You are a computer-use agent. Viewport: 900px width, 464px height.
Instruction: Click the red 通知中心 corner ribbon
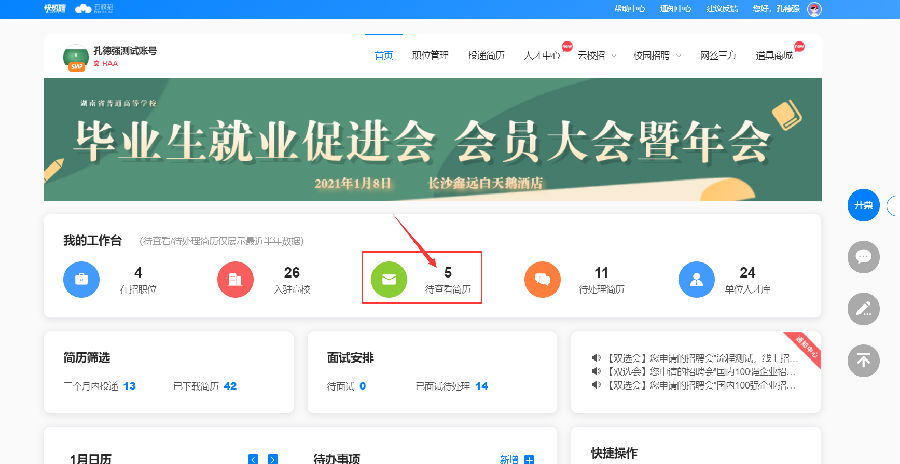tap(806, 348)
